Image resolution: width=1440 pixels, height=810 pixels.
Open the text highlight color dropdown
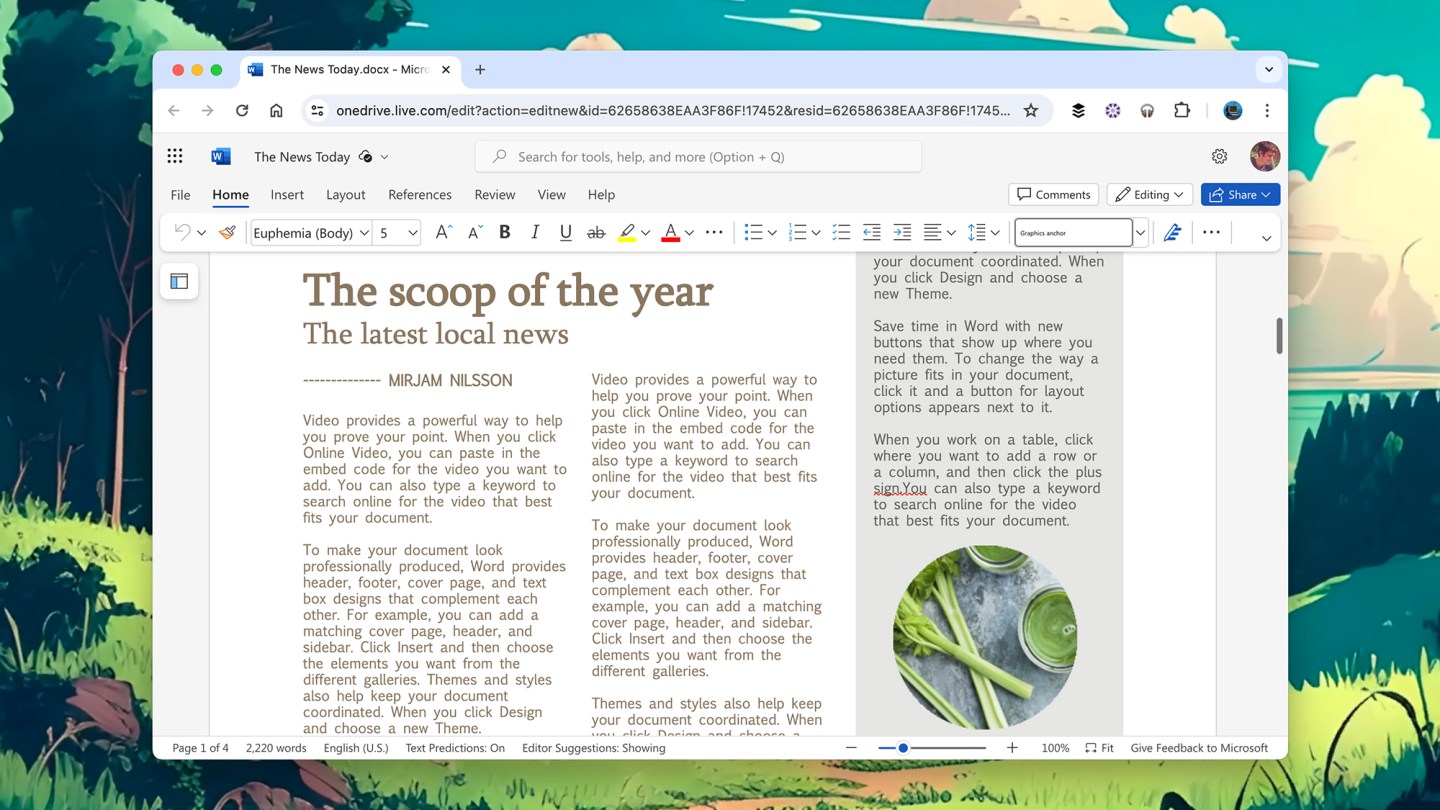pyautogui.click(x=645, y=232)
